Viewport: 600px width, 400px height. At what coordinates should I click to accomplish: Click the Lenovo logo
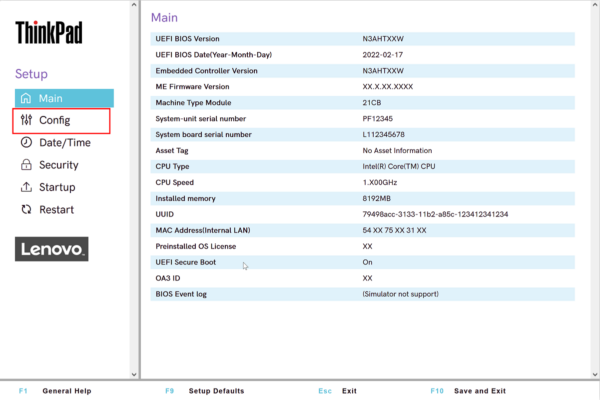pos(51,249)
